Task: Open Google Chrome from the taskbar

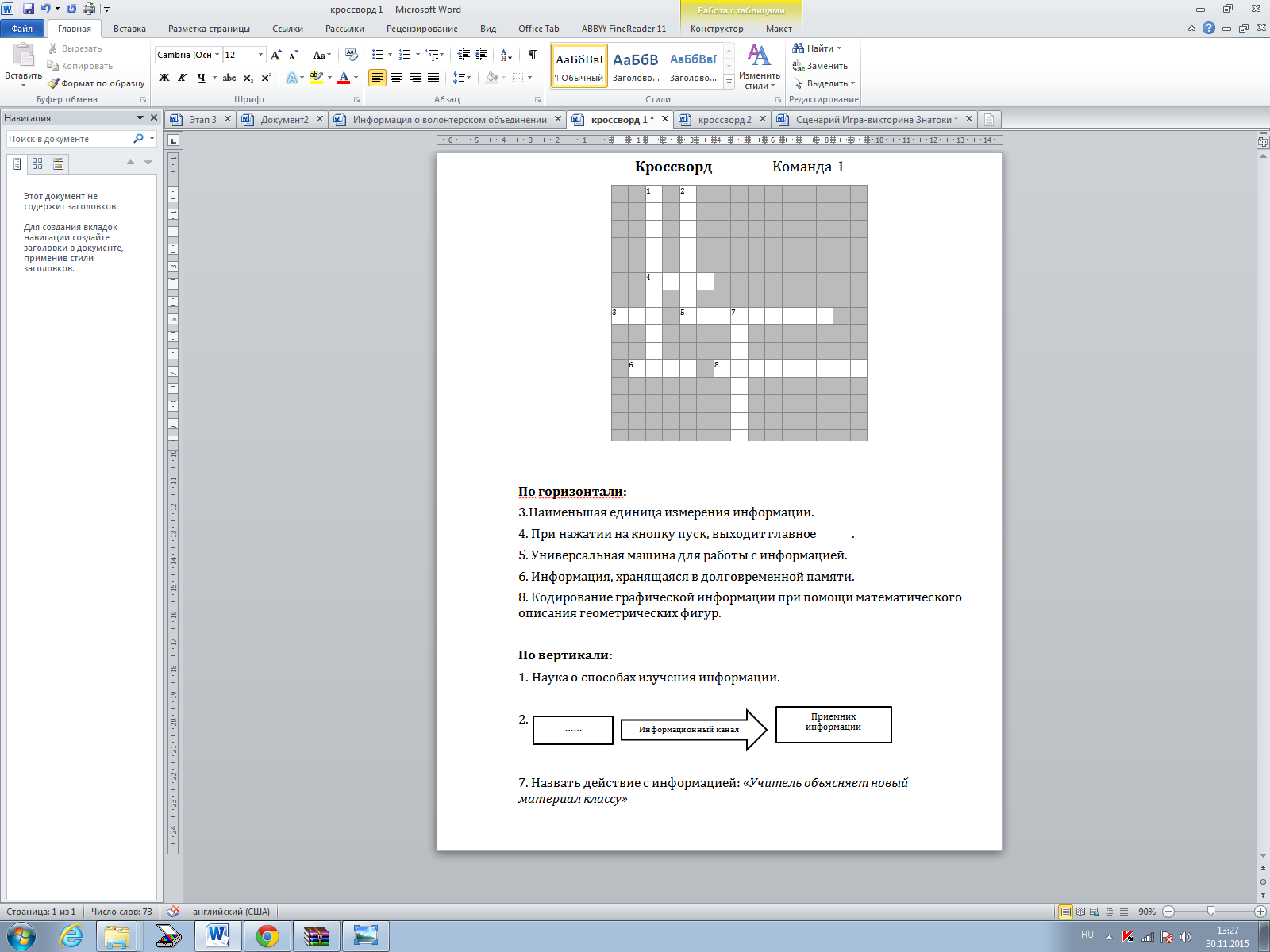Action: click(267, 937)
